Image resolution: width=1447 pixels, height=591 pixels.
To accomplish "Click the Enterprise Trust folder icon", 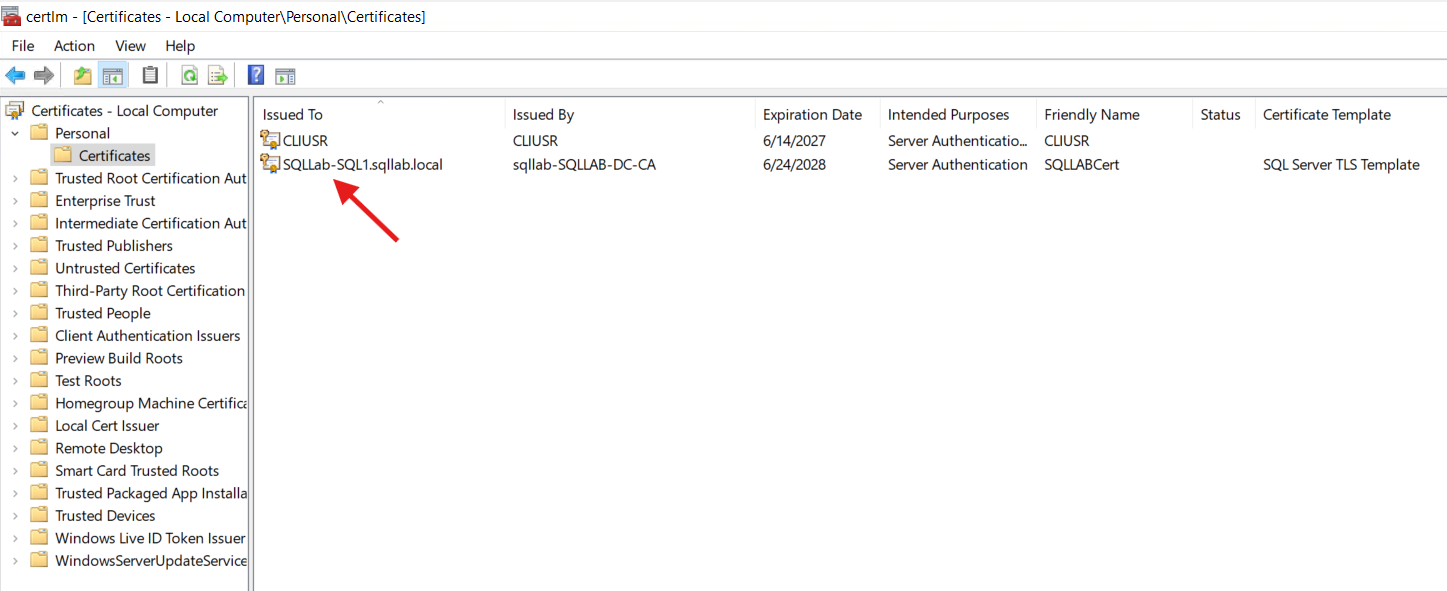I will point(39,201).
